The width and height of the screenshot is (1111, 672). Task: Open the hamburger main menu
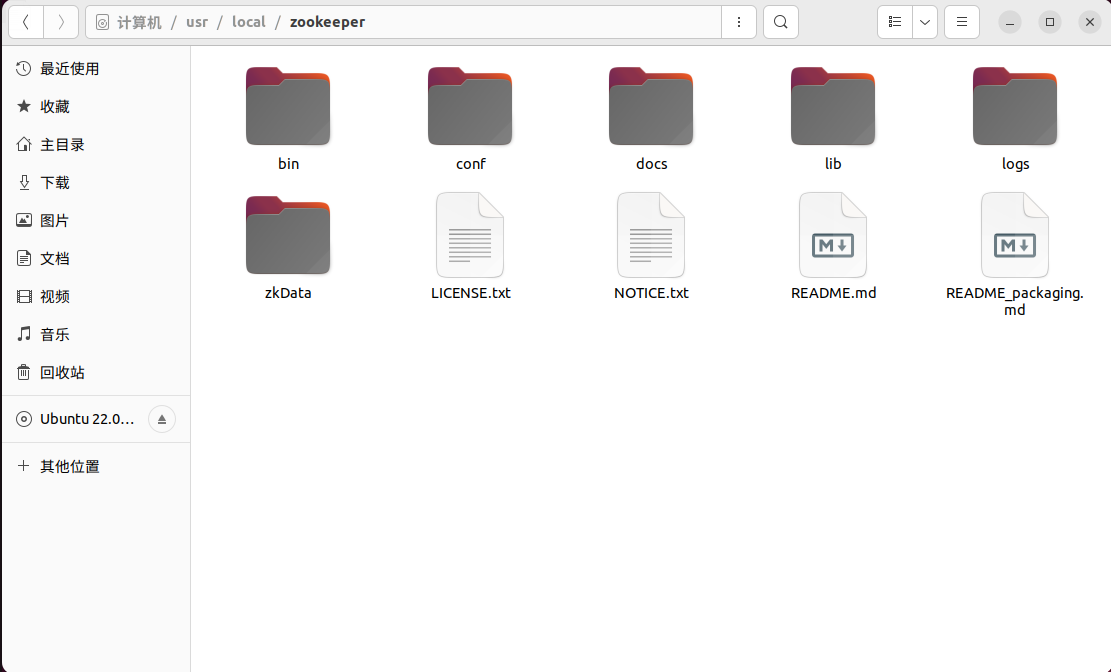(x=961, y=22)
